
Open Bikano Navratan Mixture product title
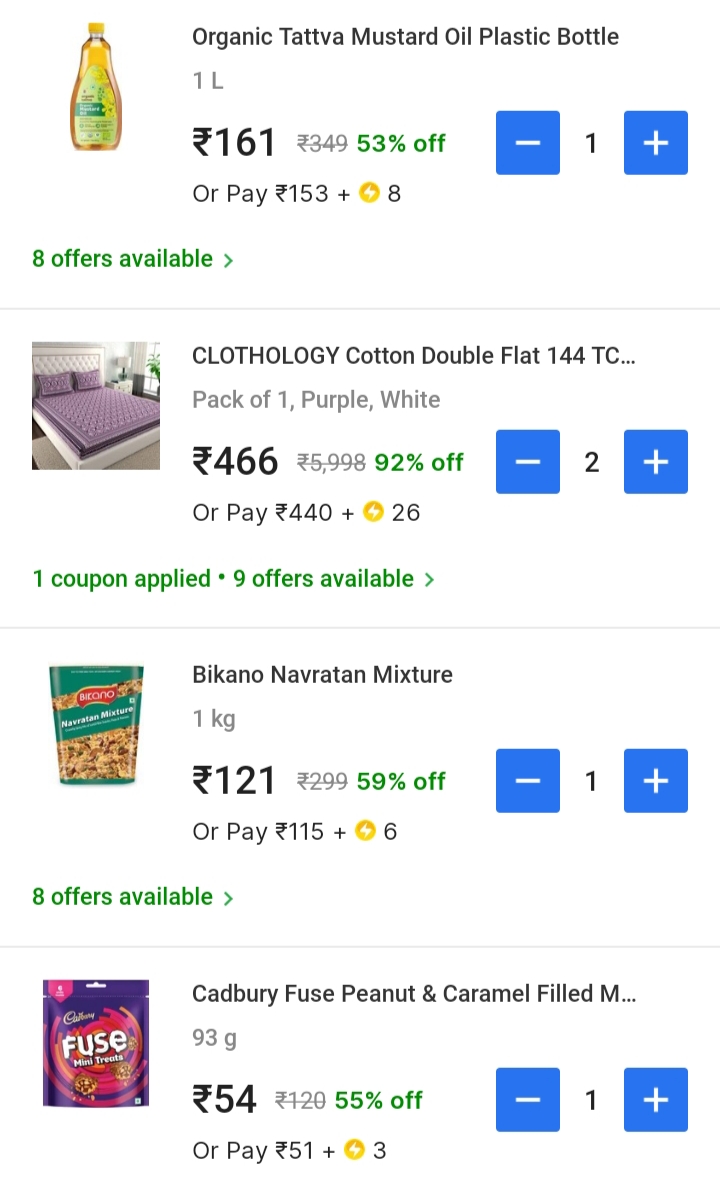click(x=322, y=675)
